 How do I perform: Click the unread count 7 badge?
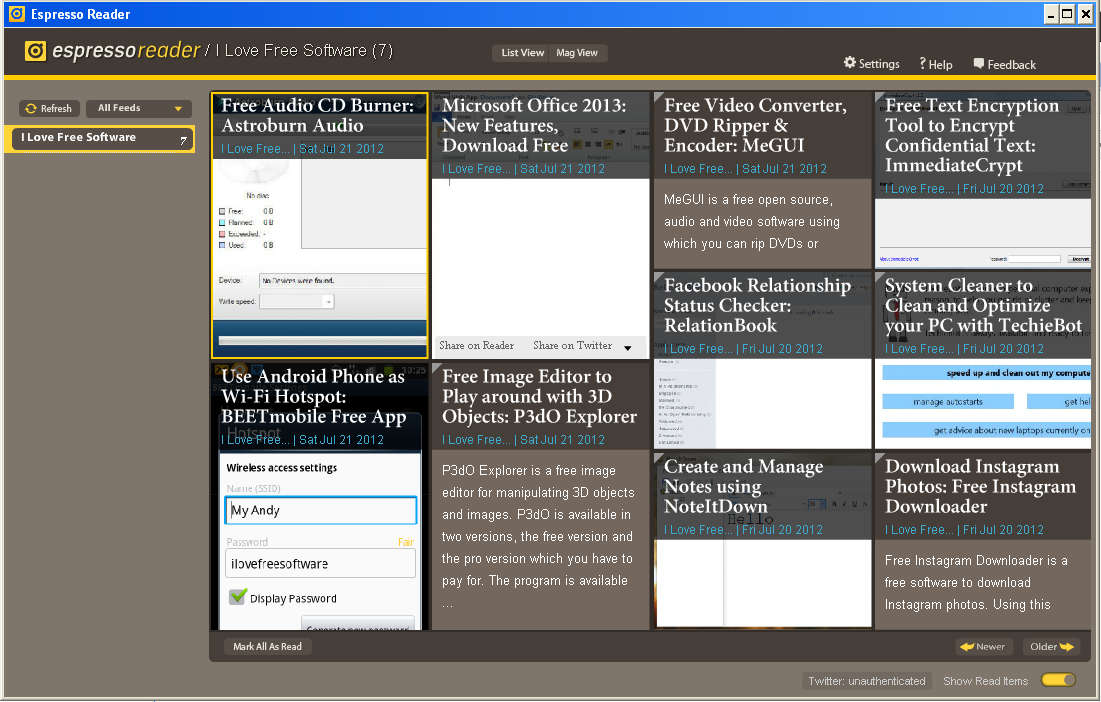183,140
